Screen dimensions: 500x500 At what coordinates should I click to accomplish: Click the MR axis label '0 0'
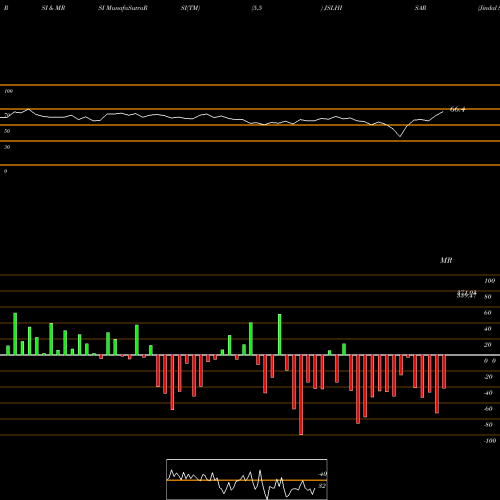pyautogui.click(x=490, y=361)
